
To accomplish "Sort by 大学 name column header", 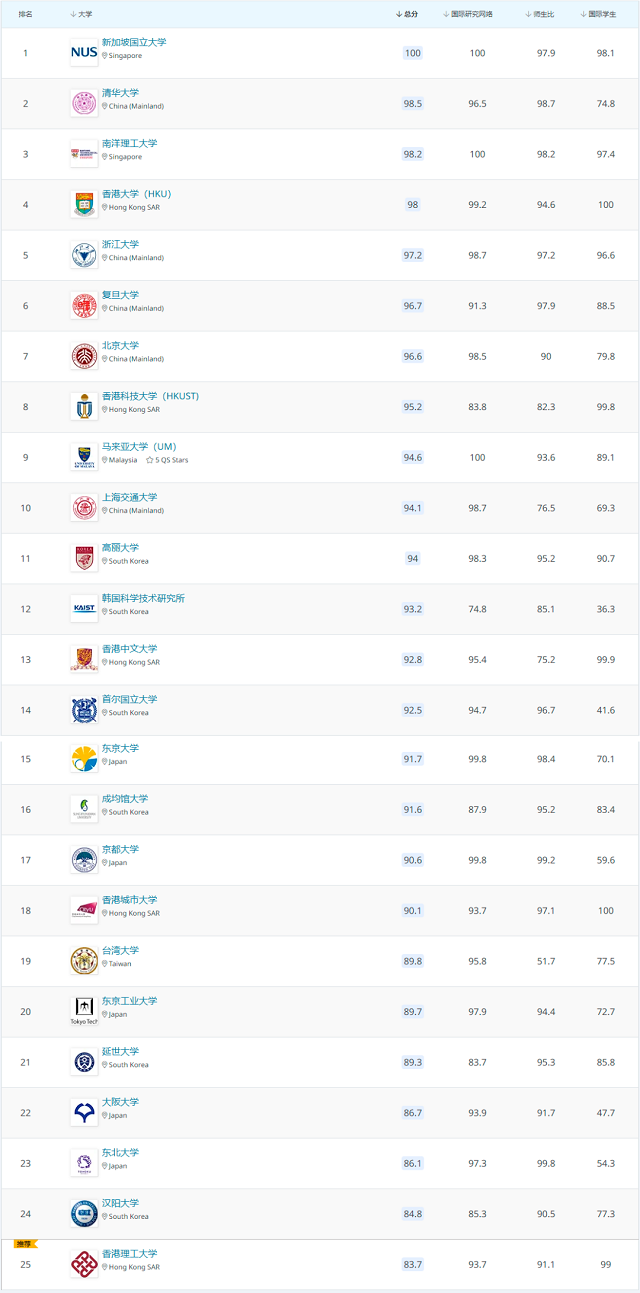I will tap(83, 14).
